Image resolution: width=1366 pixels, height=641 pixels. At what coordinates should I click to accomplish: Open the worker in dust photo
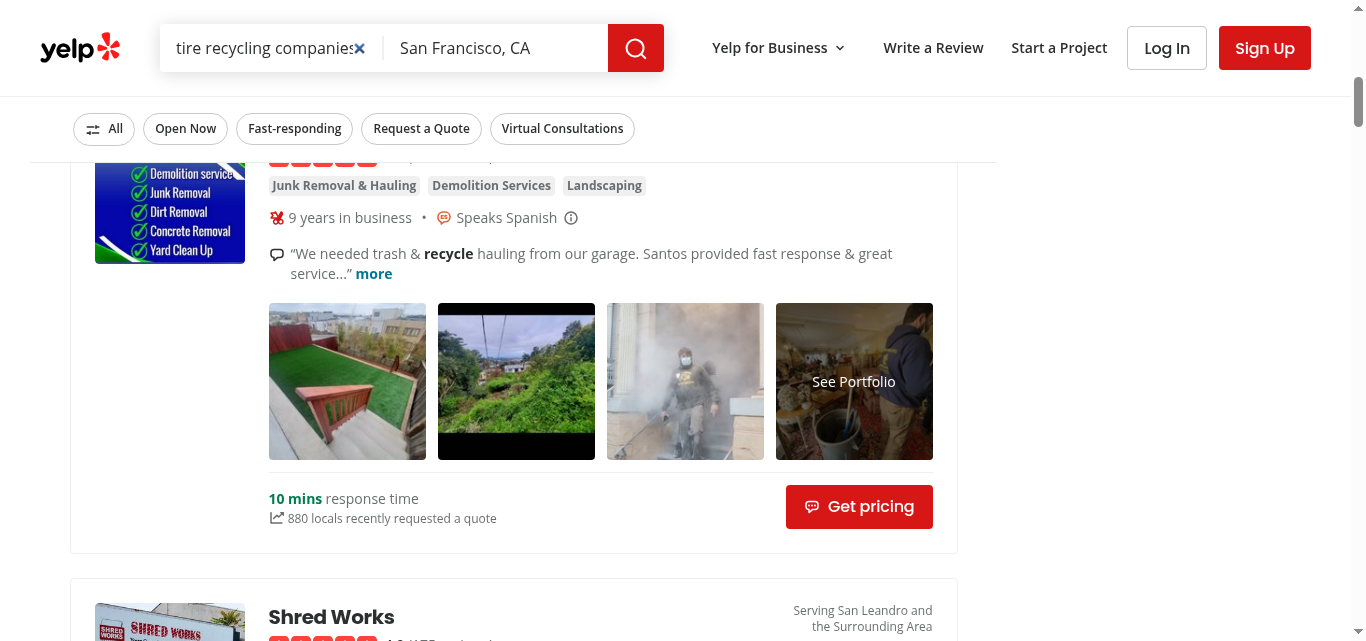point(685,381)
